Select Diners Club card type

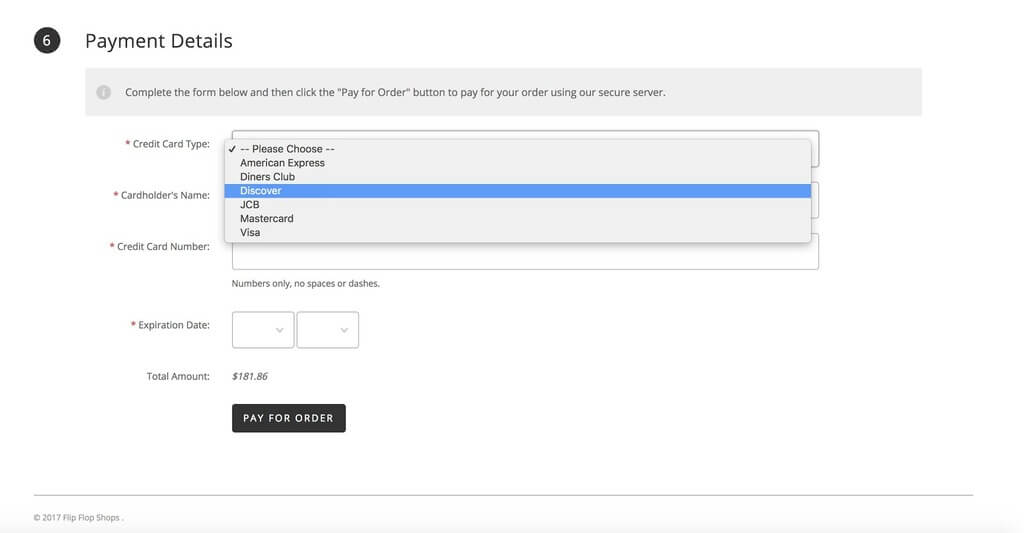click(x=267, y=177)
